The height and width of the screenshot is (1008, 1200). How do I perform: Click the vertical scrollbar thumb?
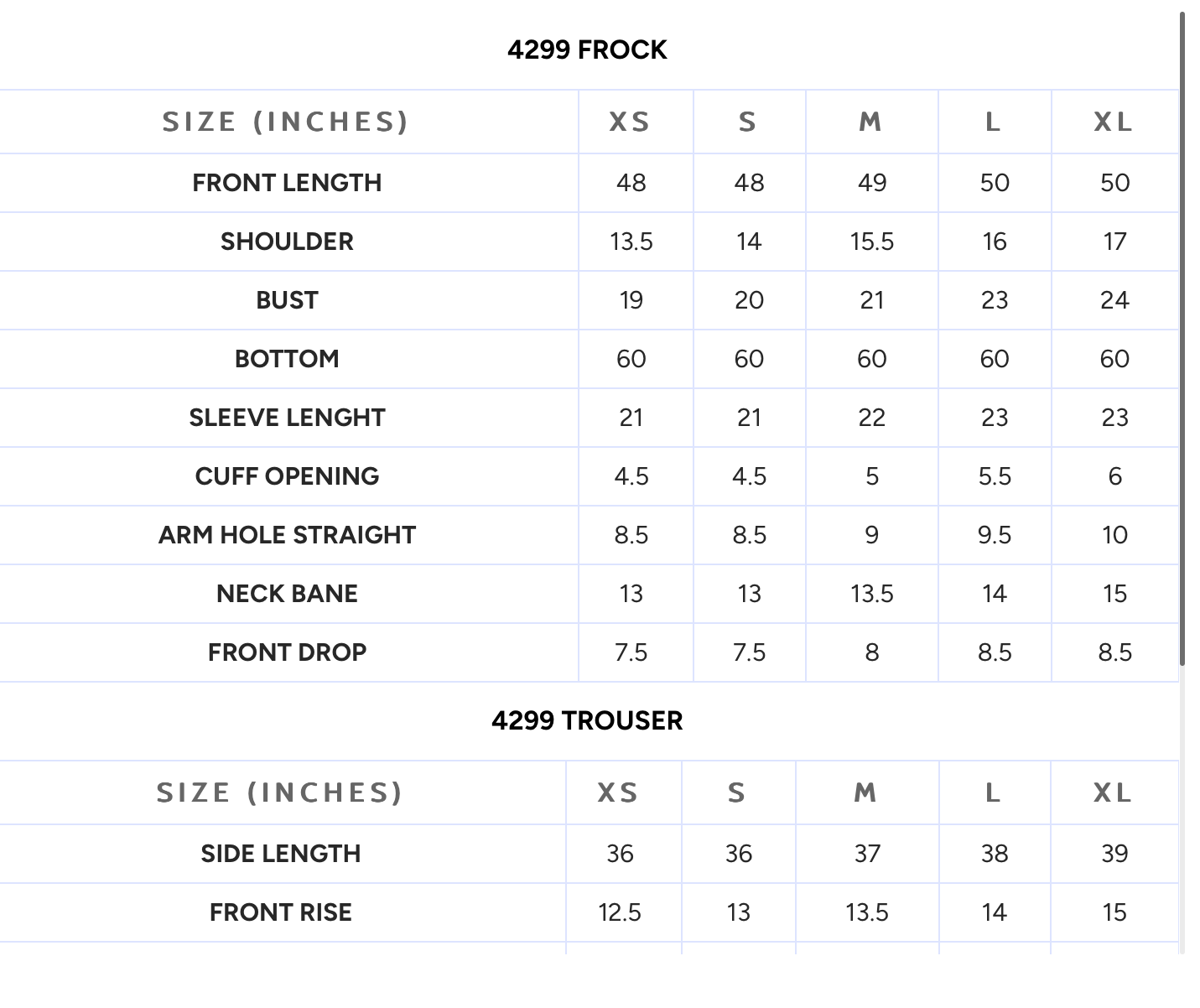tap(1182, 340)
